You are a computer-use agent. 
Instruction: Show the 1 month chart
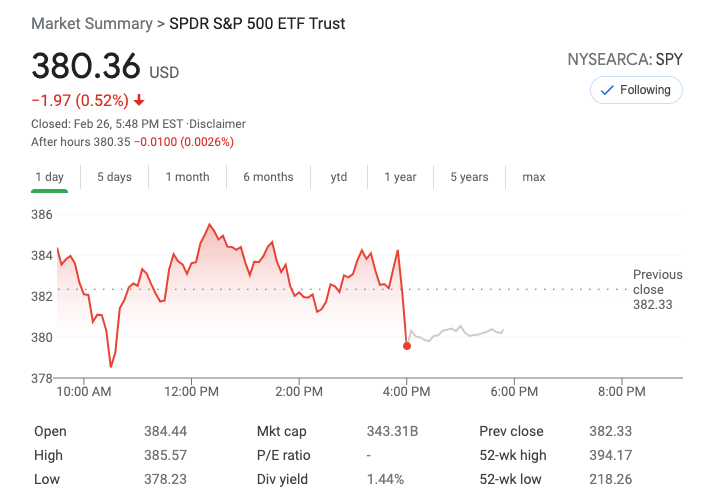click(187, 177)
